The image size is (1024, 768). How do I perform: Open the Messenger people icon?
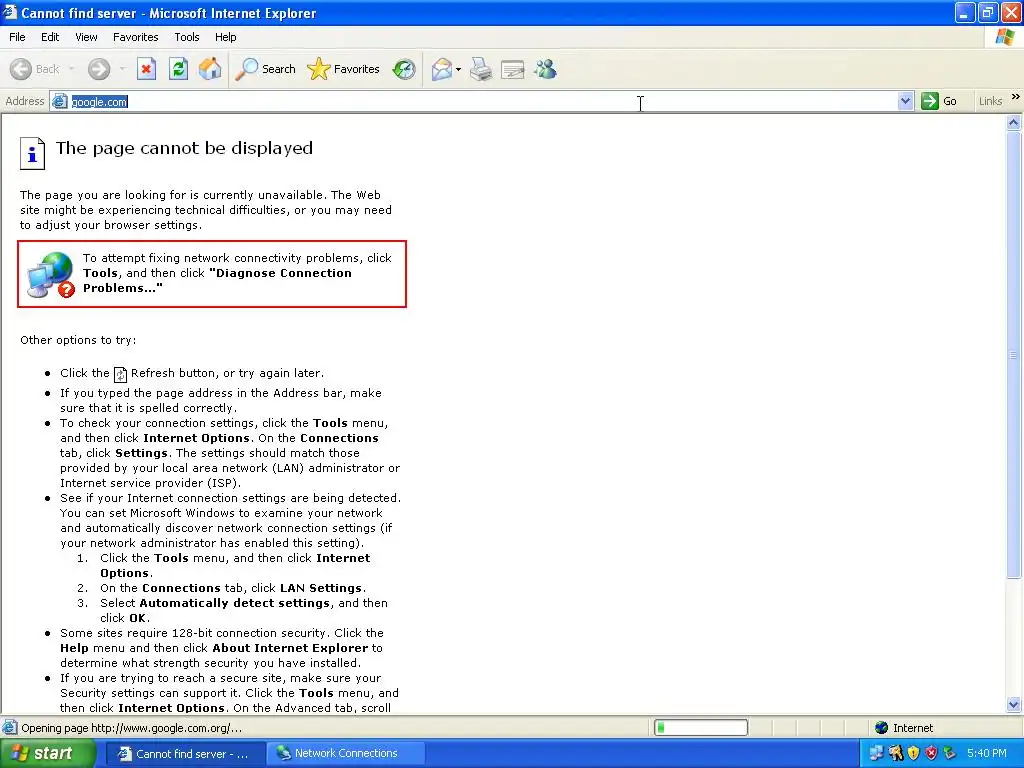(545, 69)
